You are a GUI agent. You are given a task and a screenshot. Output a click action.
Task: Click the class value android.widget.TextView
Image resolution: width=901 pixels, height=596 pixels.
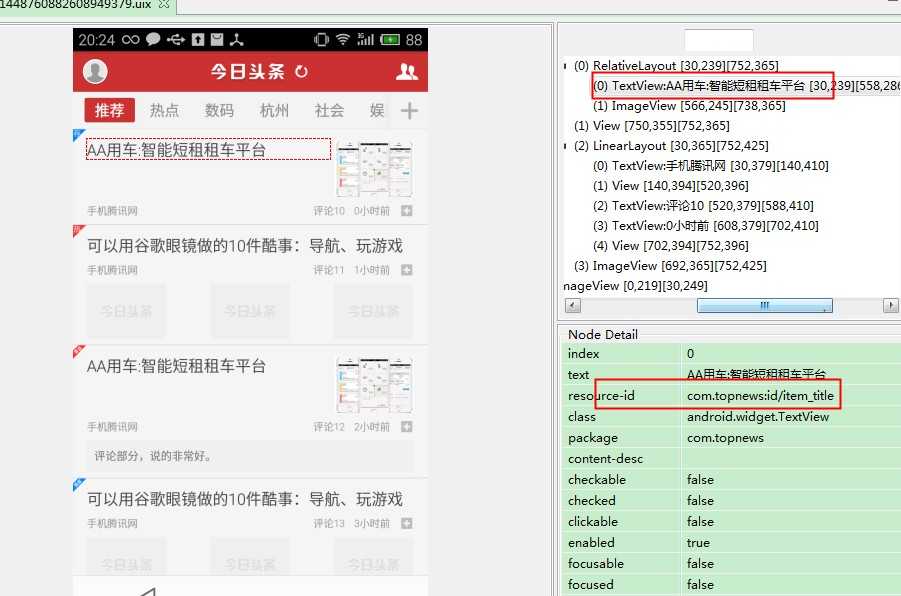[x=758, y=417]
